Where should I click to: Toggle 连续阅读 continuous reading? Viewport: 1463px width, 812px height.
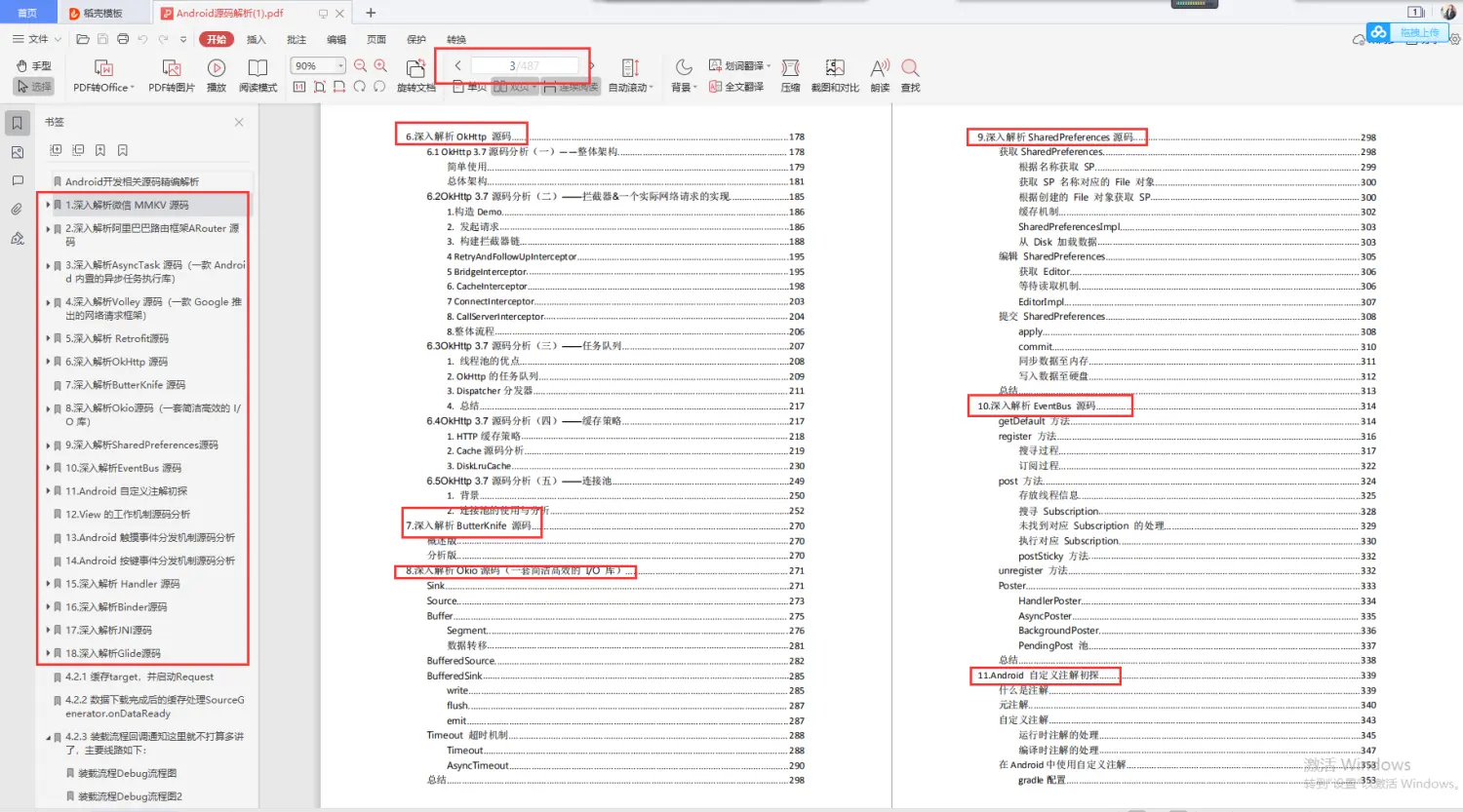(x=571, y=87)
